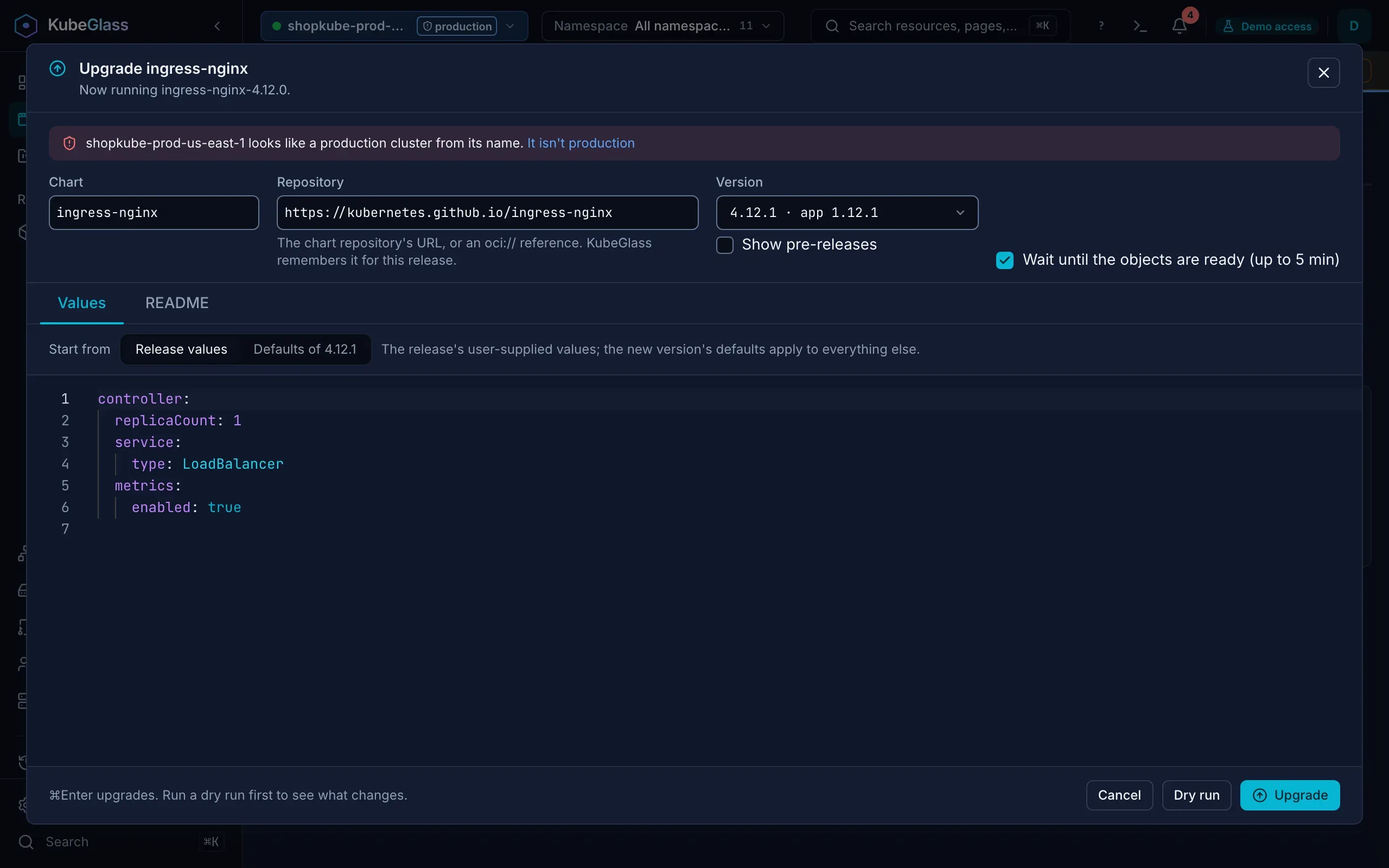Click the type: LoadBalancer line

(x=207, y=464)
